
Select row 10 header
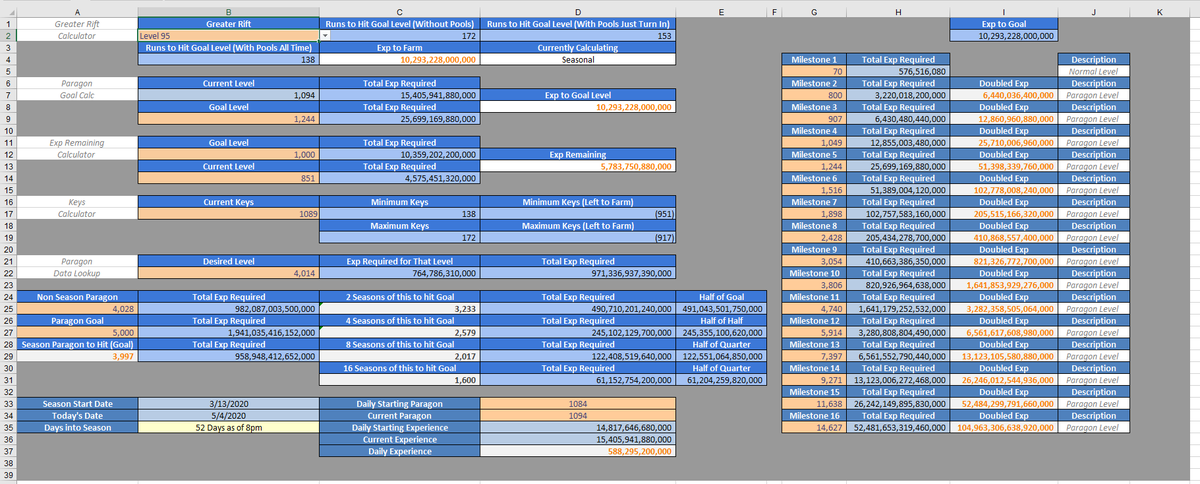click(x=10, y=130)
